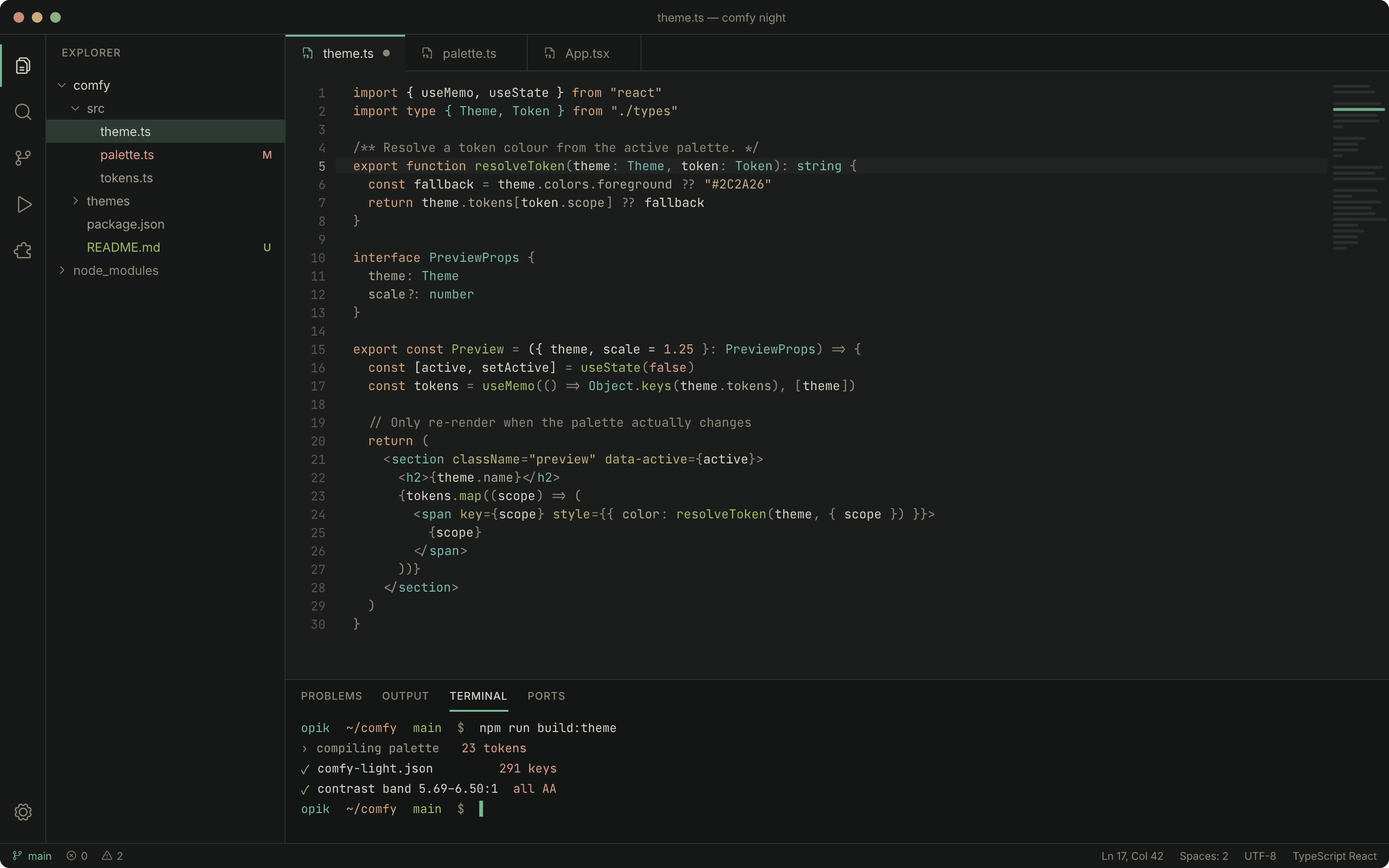This screenshot has width=1389, height=868.
Task: Open the OUTPUT panel tab
Action: [x=405, y=696]
